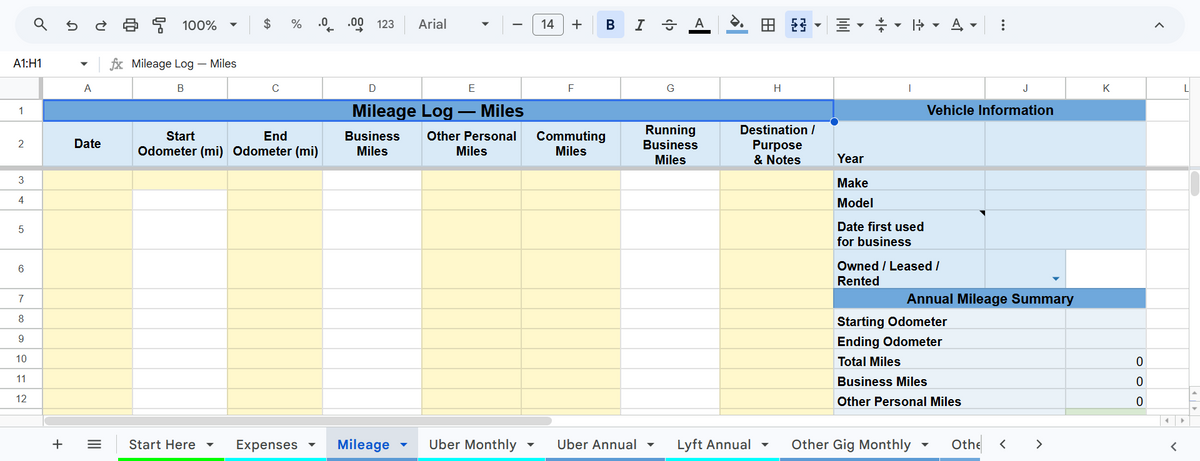The image size is (1200, 461).
Task: Open the Uber Annual tab dropdown arrow
Action: pos(651,445)
